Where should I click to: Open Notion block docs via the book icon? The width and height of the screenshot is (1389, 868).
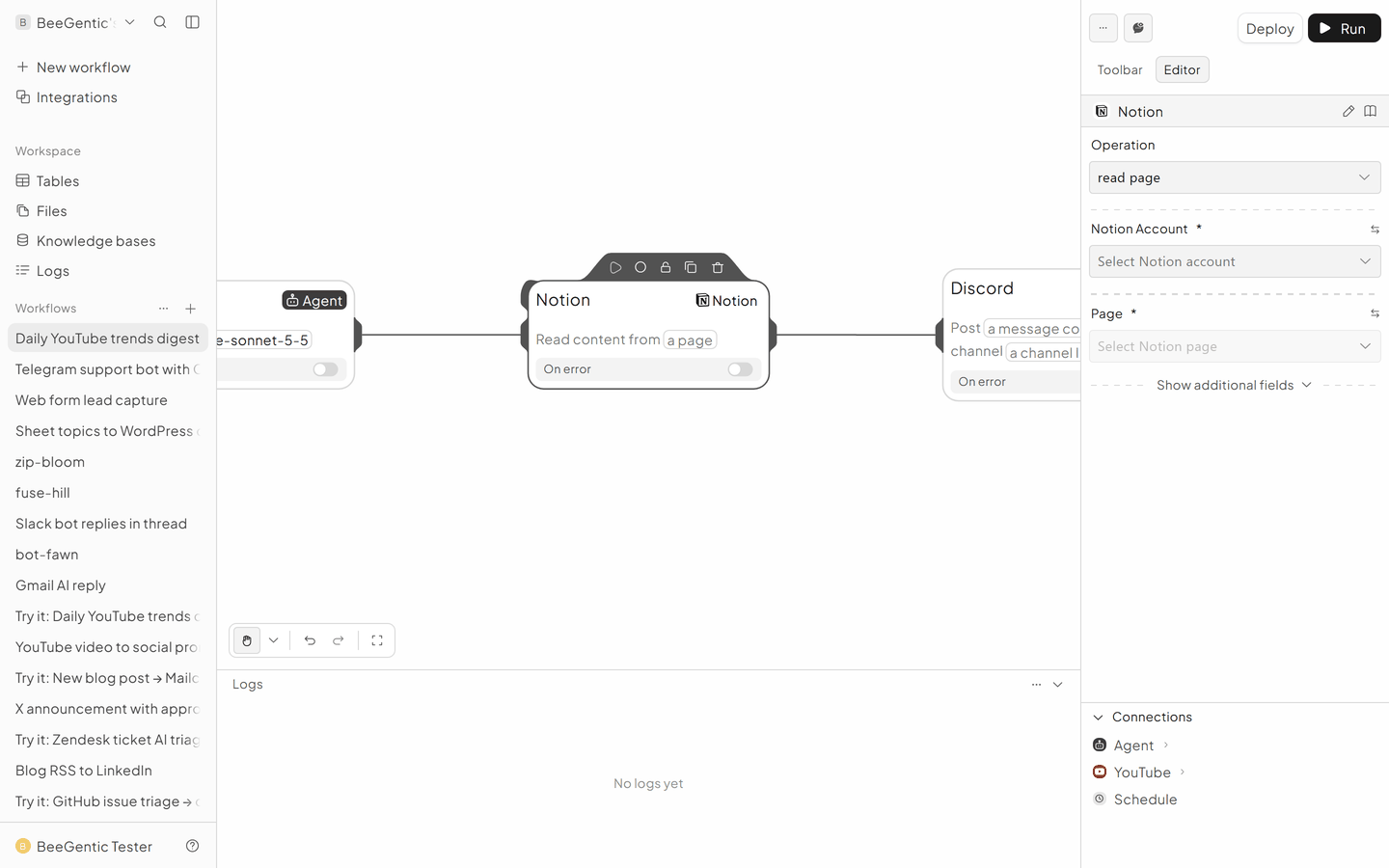(x=1370, y=111)
